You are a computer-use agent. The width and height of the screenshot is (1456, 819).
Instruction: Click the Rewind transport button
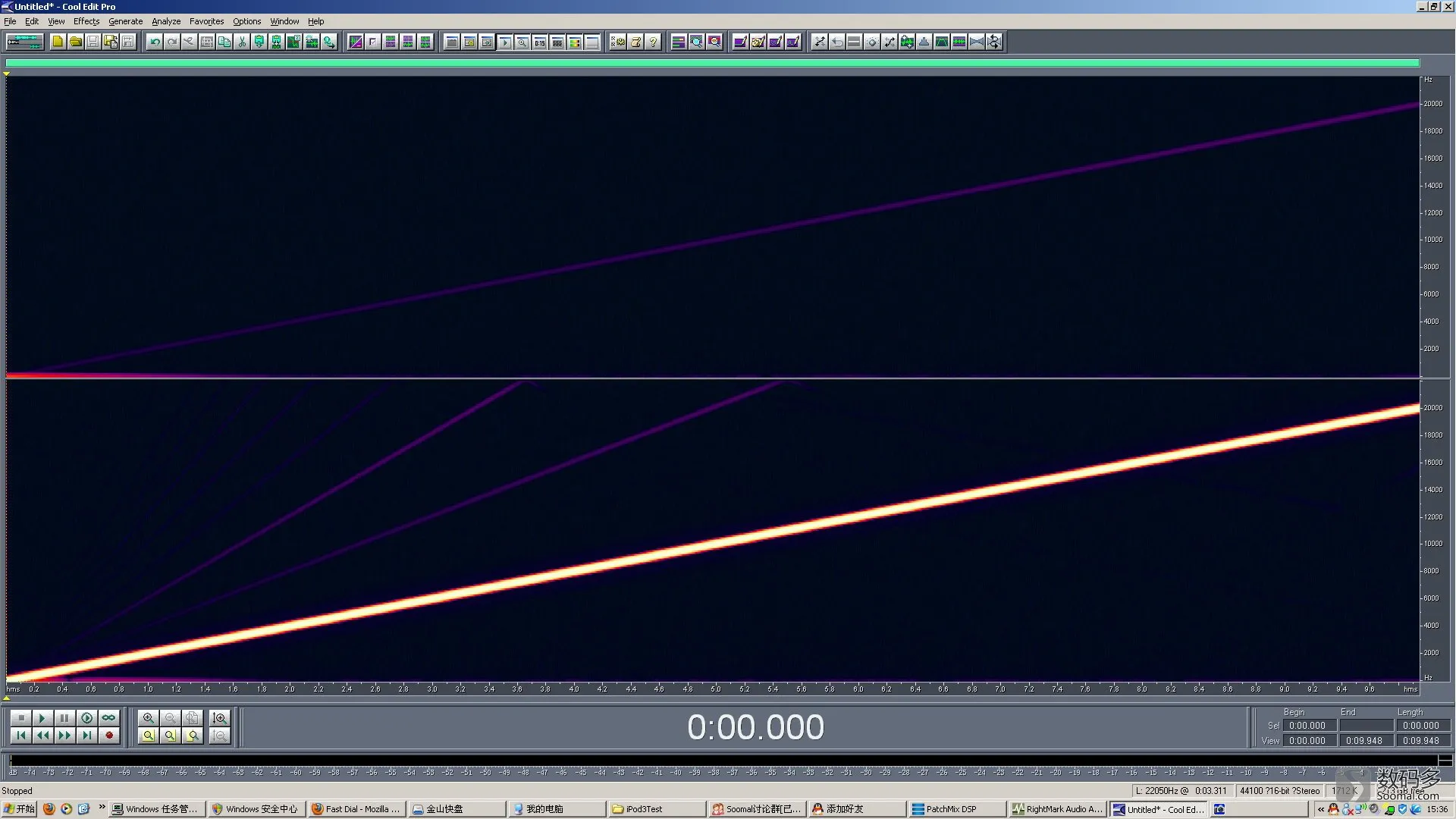coord(42,735)
